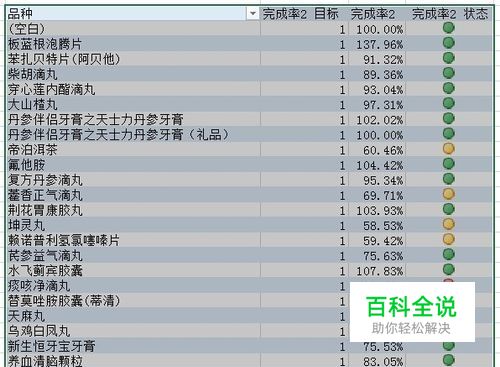
Task: Select the 完成率2 header above the percentages
Action: point(377,14)
